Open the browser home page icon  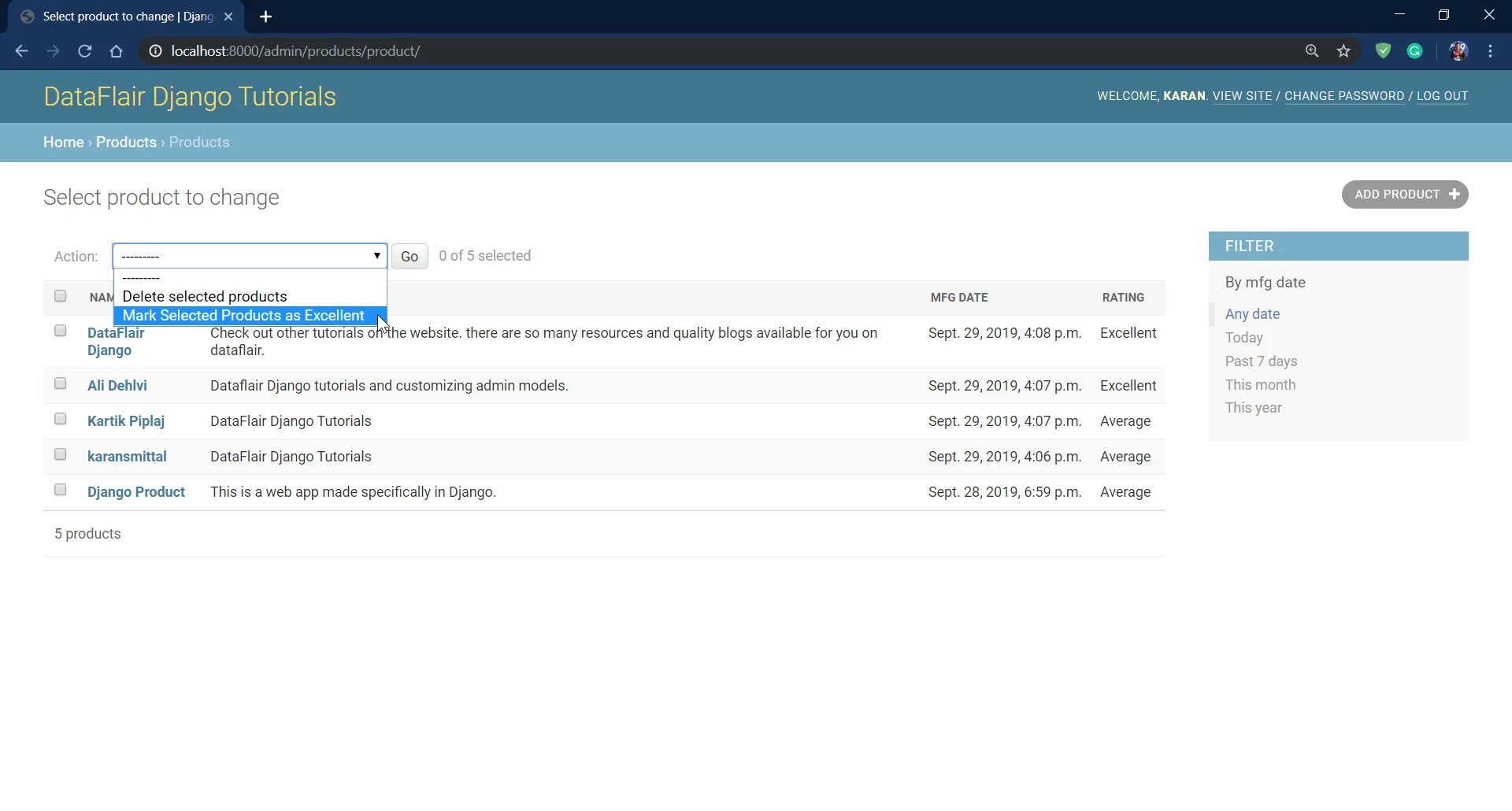coord(117,51)
